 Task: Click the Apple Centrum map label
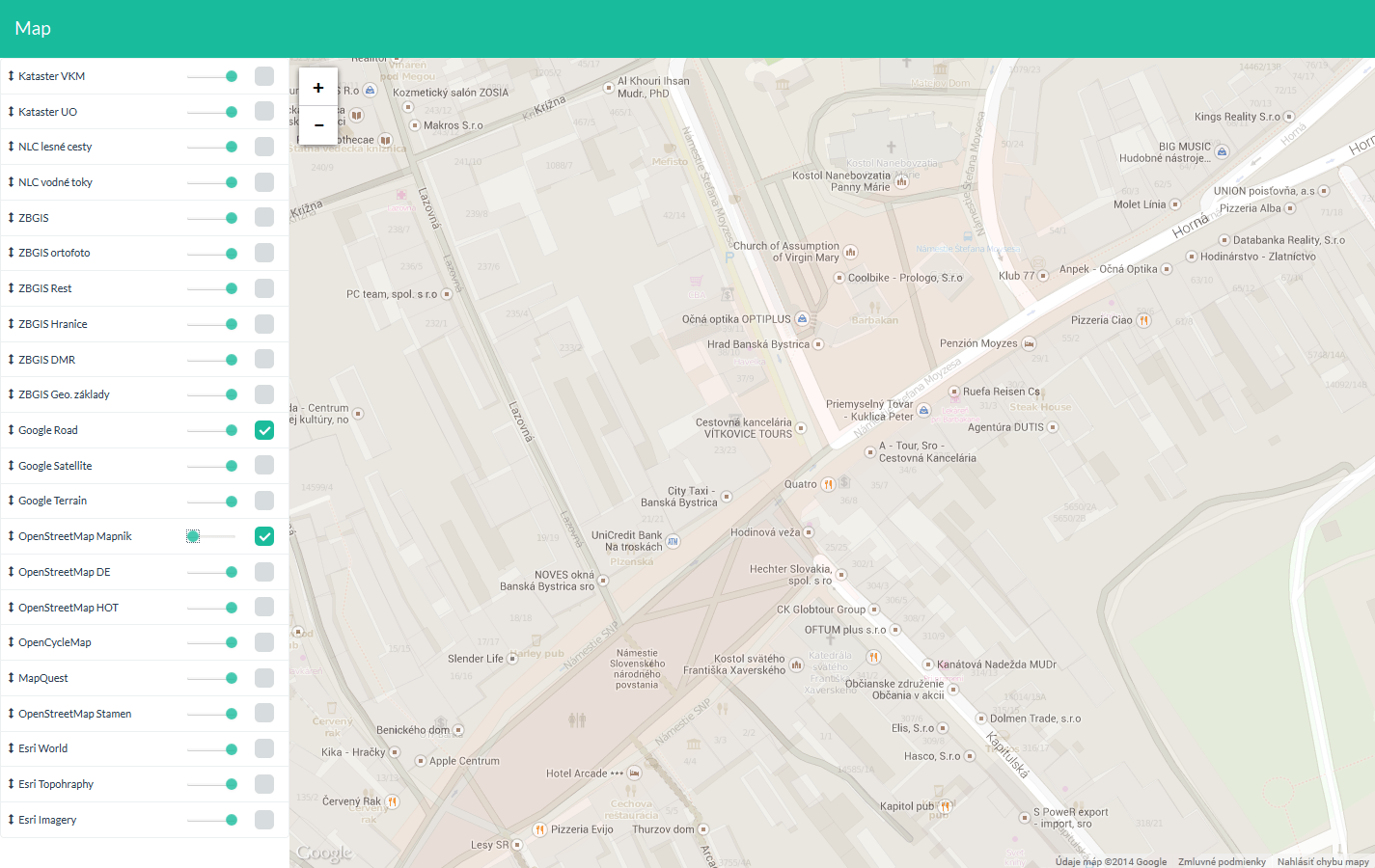coord(464,761)
